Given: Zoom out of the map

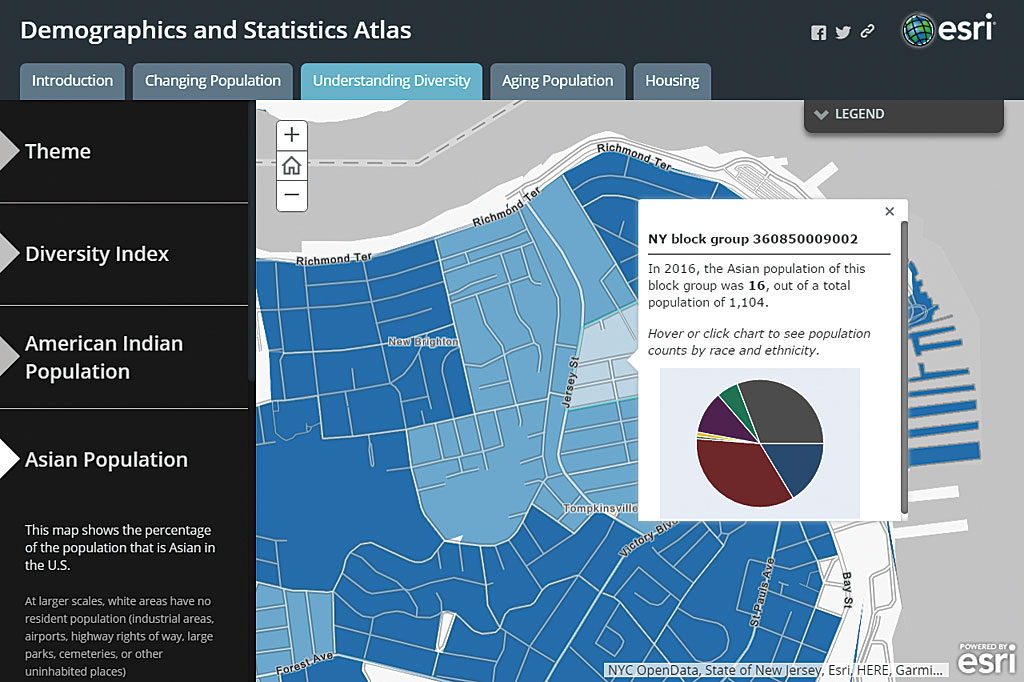Looking at the screenshot, I should pos(291,196).
